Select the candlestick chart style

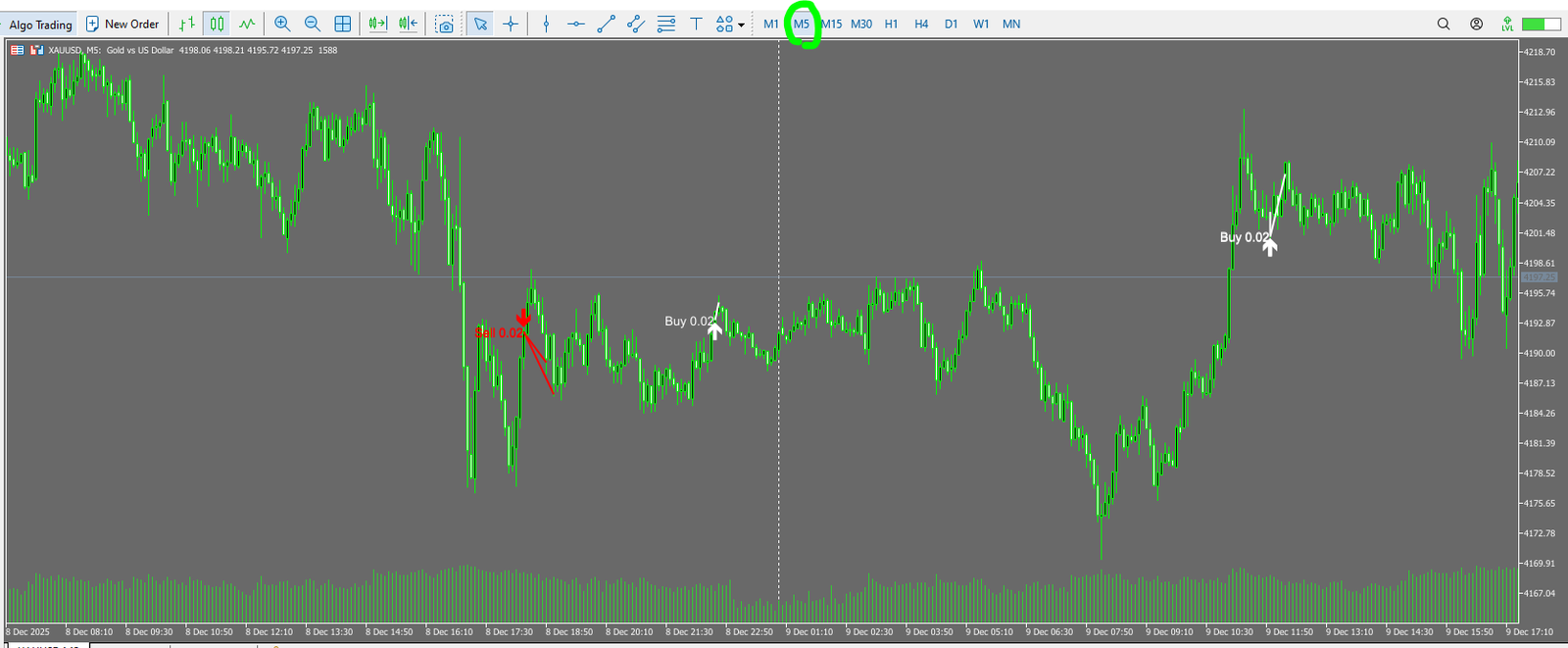click(217, 24)
